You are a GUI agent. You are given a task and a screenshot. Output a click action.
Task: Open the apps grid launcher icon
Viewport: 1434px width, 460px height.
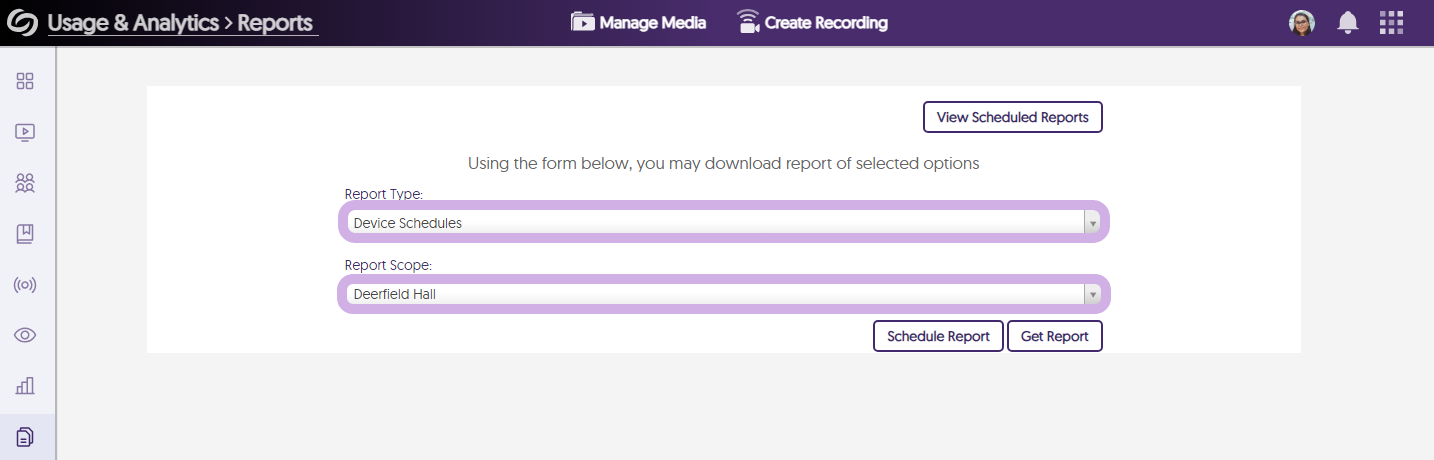click(1391, 22)
